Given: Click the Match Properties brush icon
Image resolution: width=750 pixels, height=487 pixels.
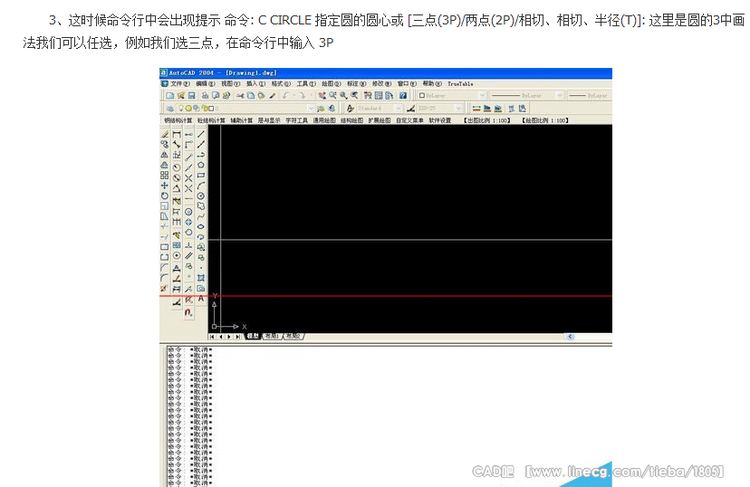Looking at the screenshot, I should (273, 96).
